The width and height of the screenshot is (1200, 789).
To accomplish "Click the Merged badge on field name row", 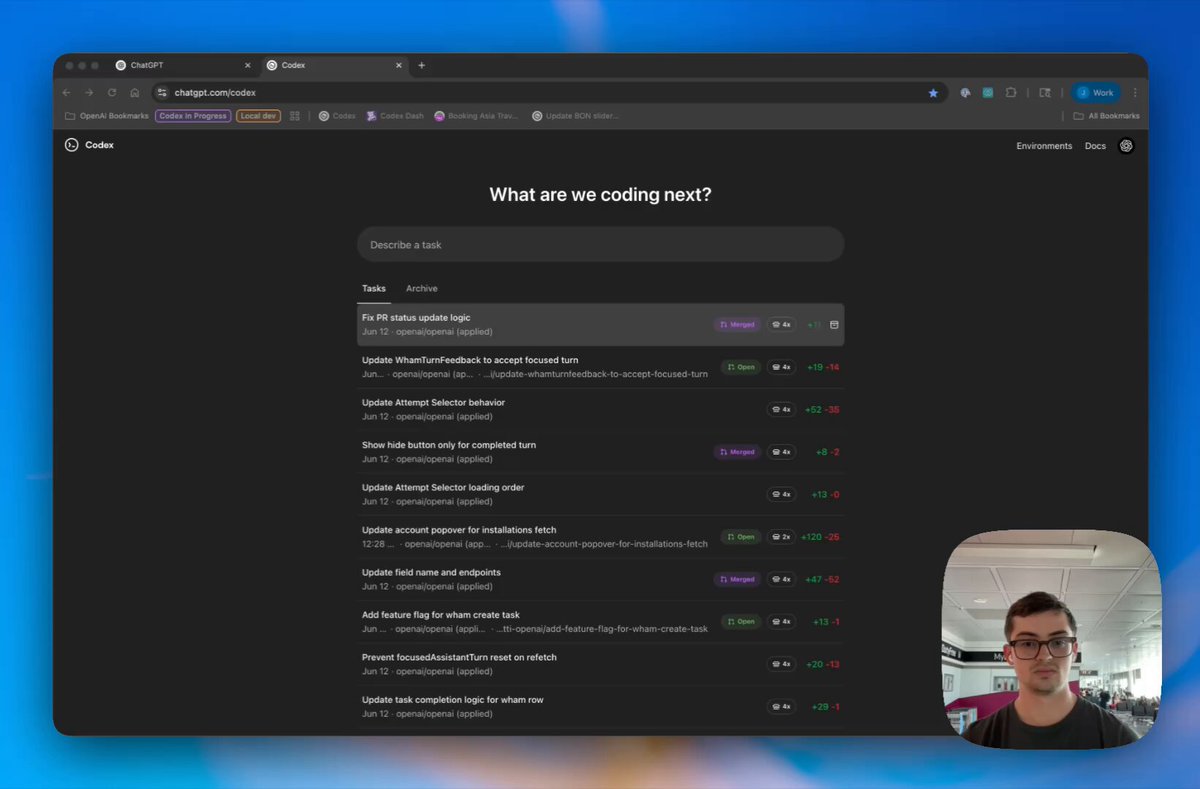I will [737, 579].
